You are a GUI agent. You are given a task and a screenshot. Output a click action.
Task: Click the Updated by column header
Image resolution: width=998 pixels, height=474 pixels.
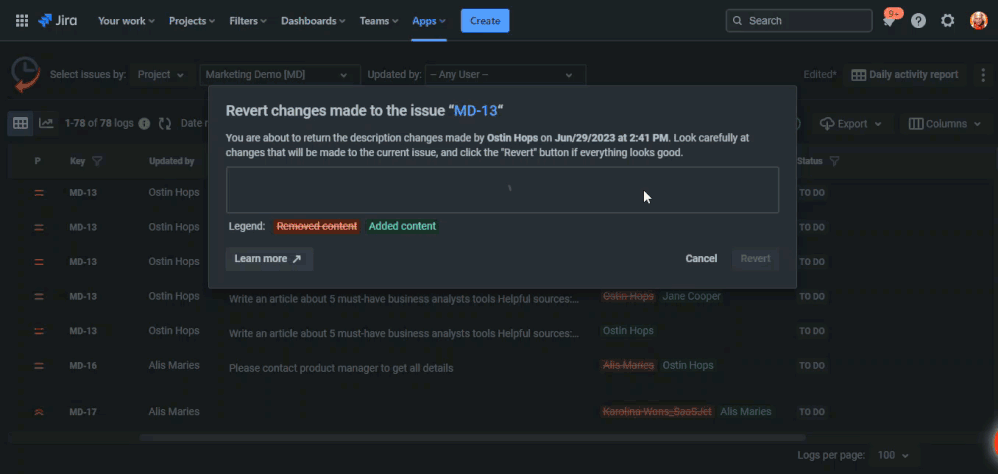pos(171,161)
